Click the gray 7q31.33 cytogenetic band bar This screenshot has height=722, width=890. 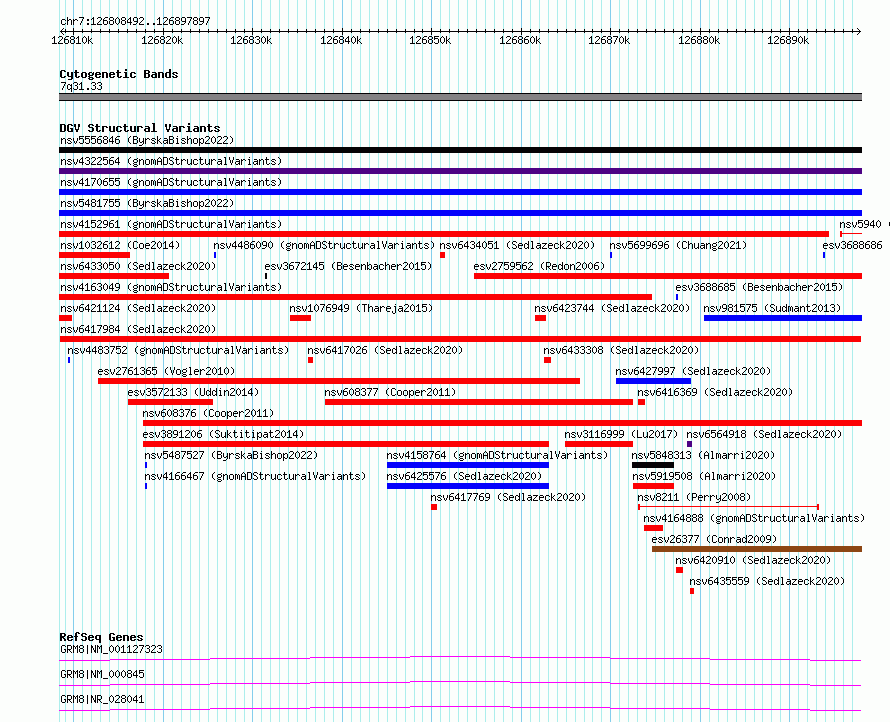point(460,97)
